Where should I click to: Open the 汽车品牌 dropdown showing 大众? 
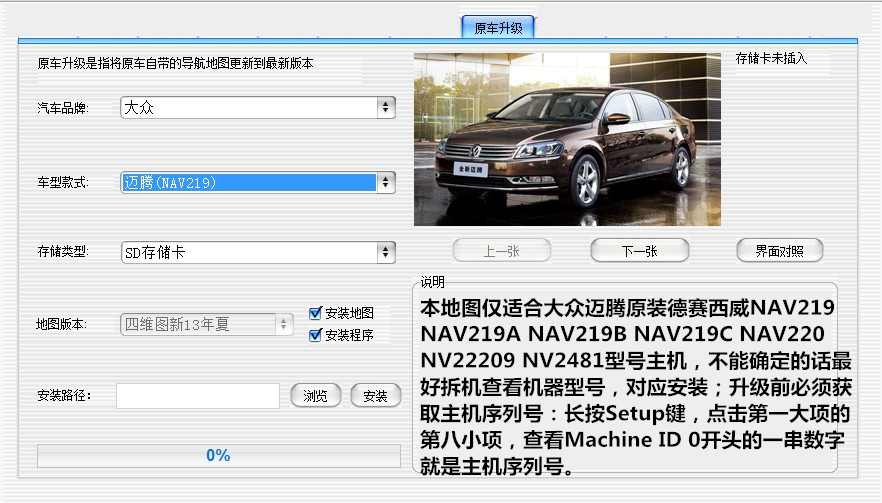pos(258,107)
